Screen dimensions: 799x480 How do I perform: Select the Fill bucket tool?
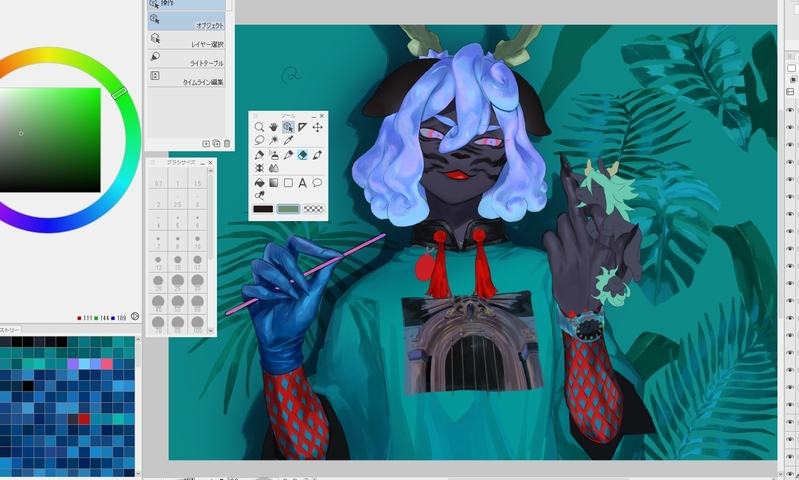coord(259,183)
